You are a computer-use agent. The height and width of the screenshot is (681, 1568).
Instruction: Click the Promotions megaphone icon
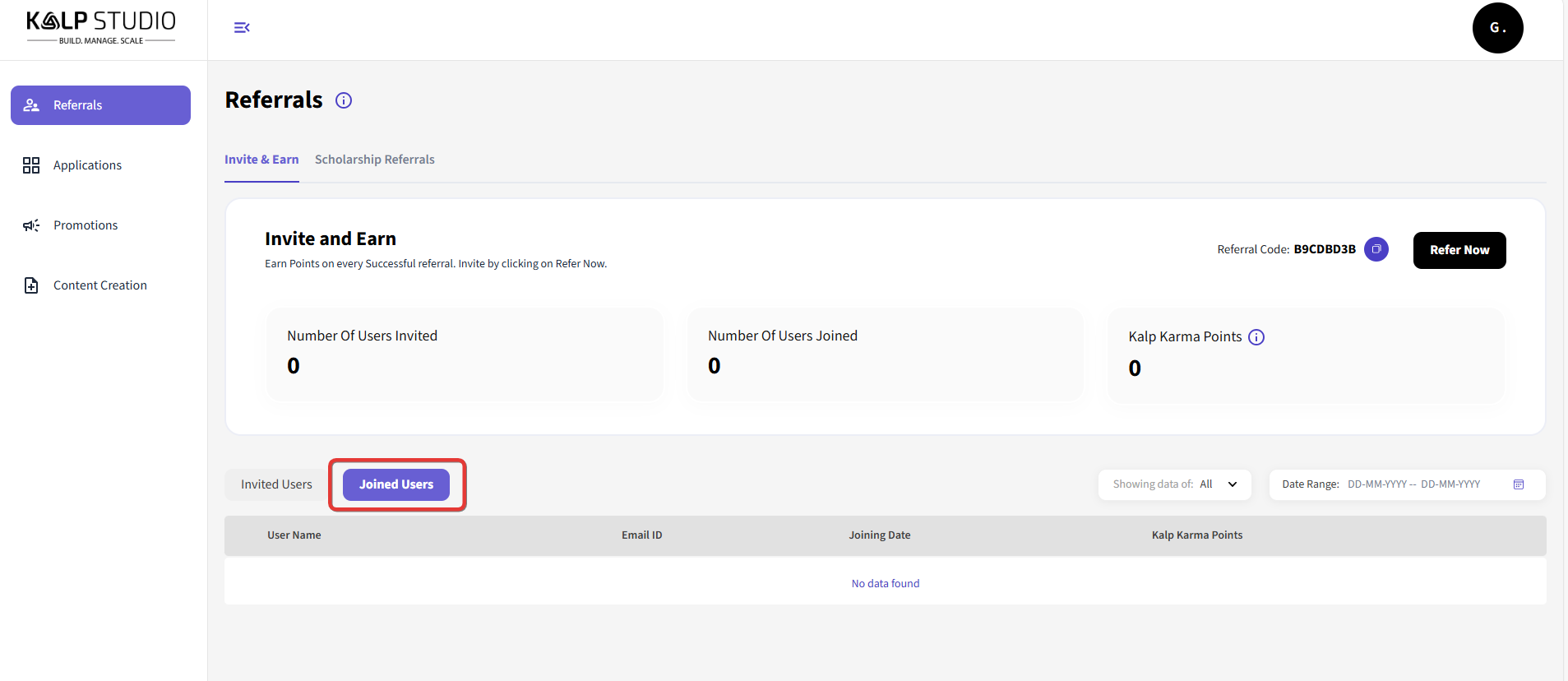coord(31,225)
